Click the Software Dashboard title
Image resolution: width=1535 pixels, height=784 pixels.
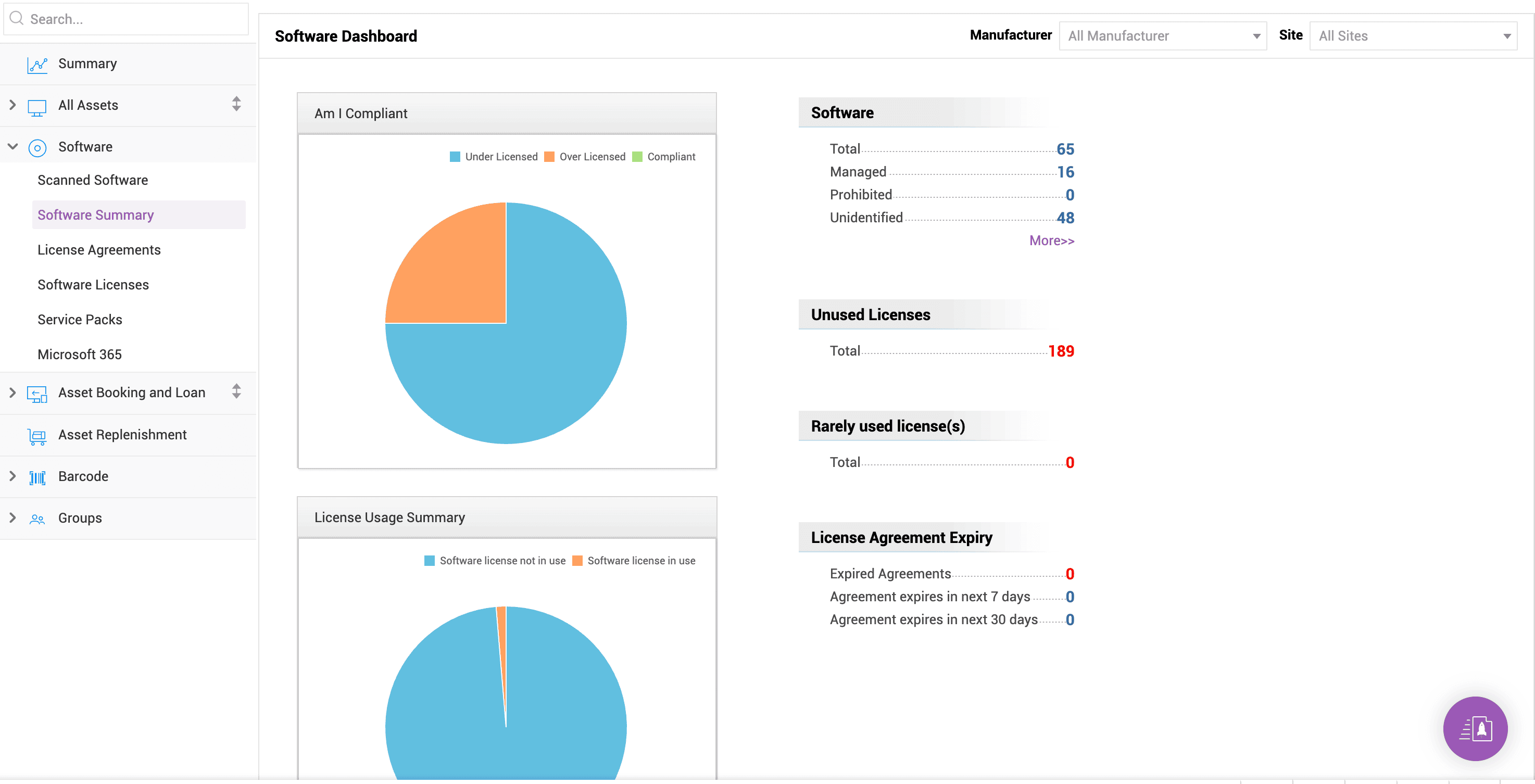coord(346,36)
